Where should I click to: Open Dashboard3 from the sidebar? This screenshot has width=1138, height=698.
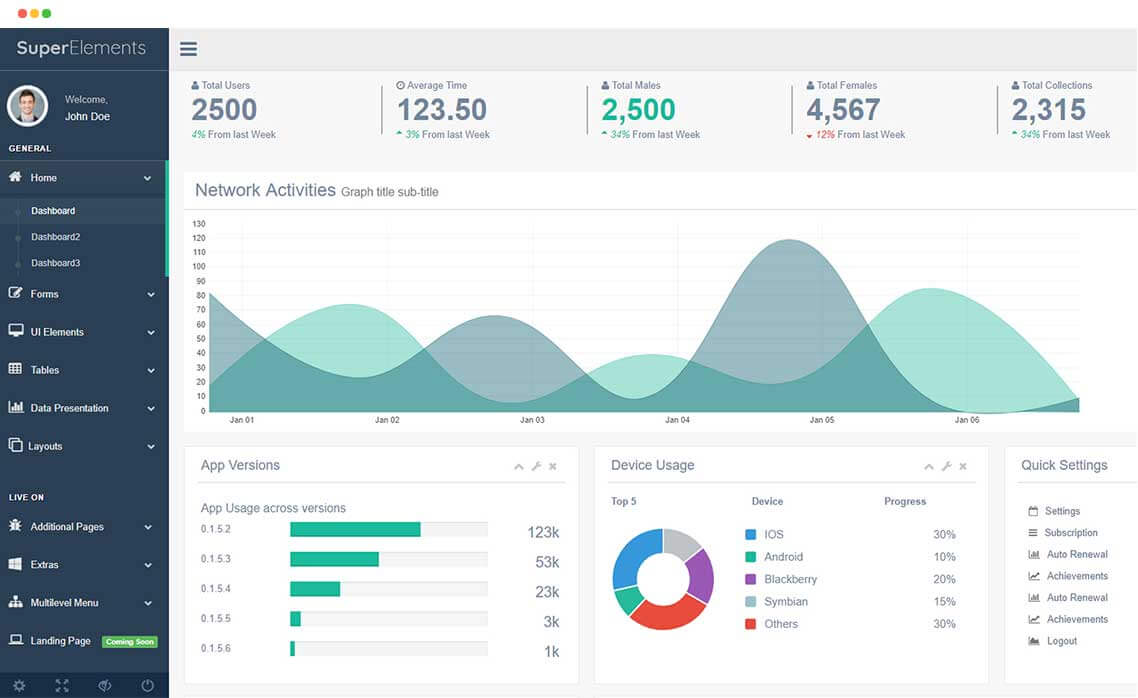(x=55, y=263)
